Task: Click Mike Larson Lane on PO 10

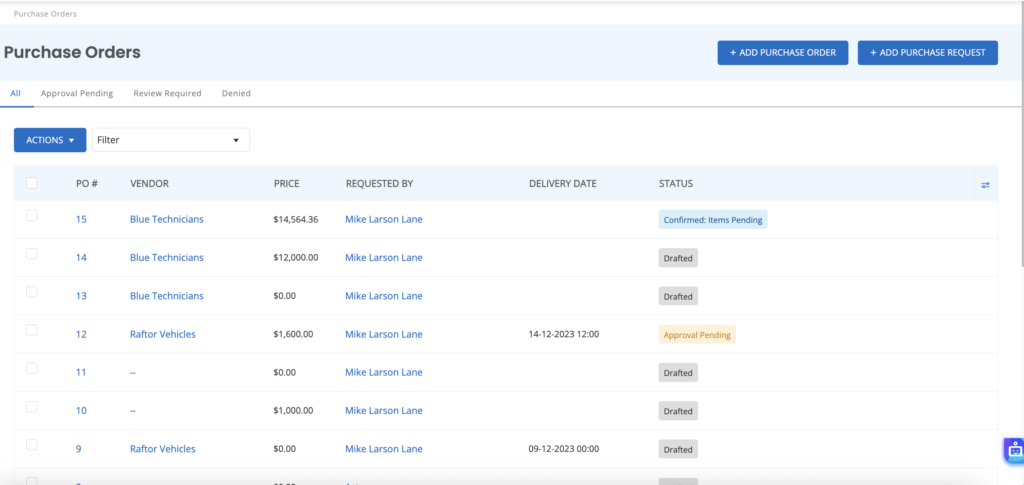Action: (x=384, y=411)
